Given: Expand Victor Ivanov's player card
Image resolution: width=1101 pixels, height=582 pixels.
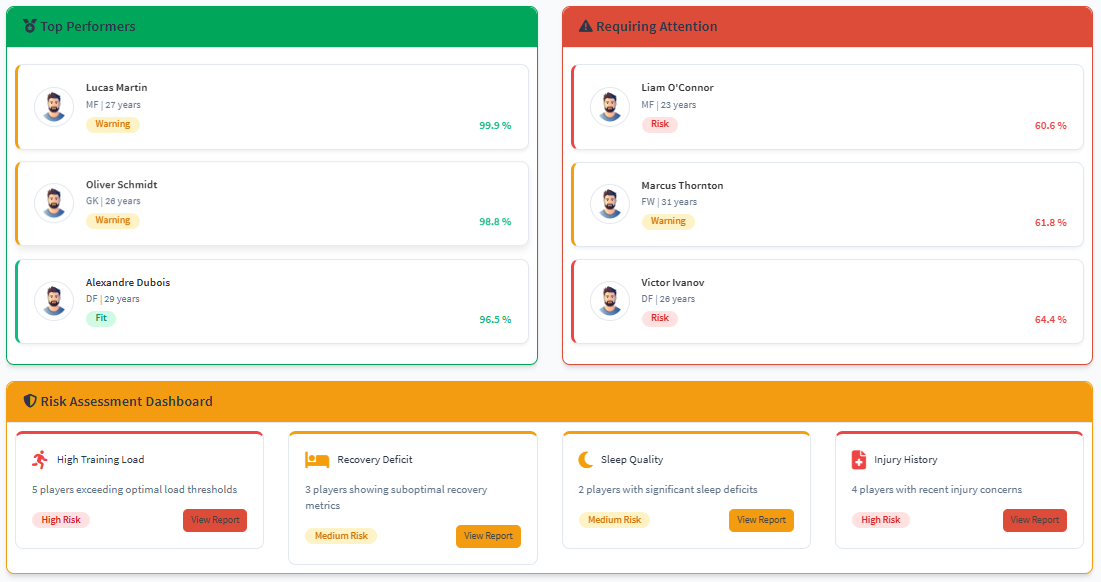Looking at the screenshot, I should click(828, 301).
